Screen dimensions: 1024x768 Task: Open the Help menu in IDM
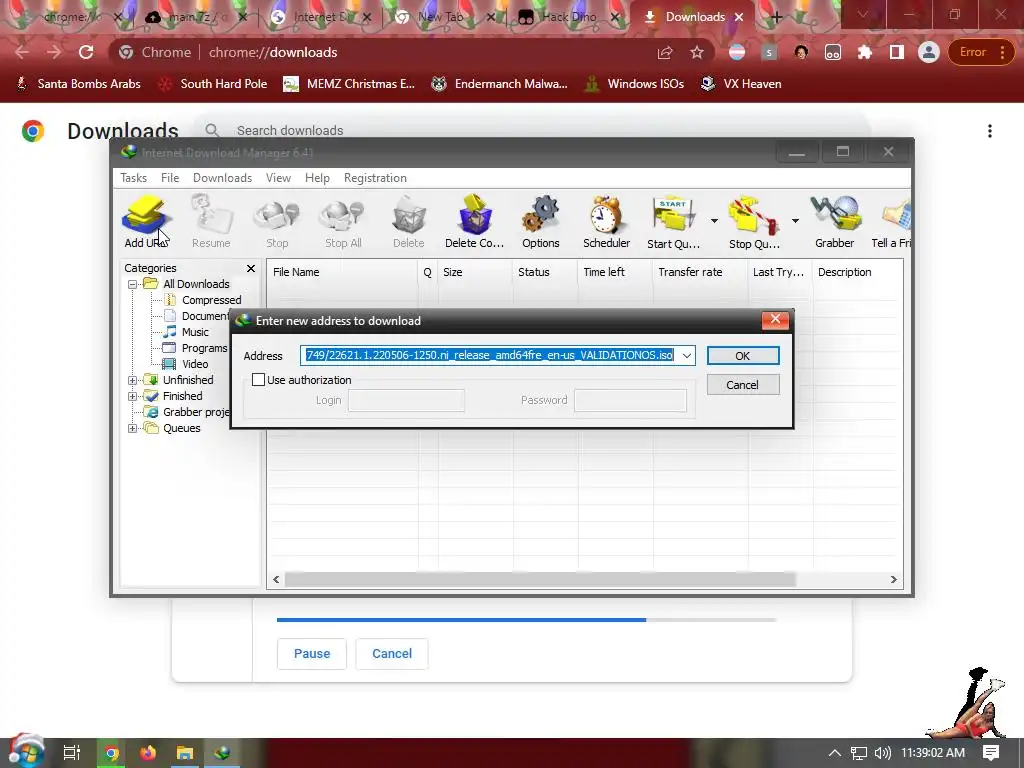[x=317, y=178]
